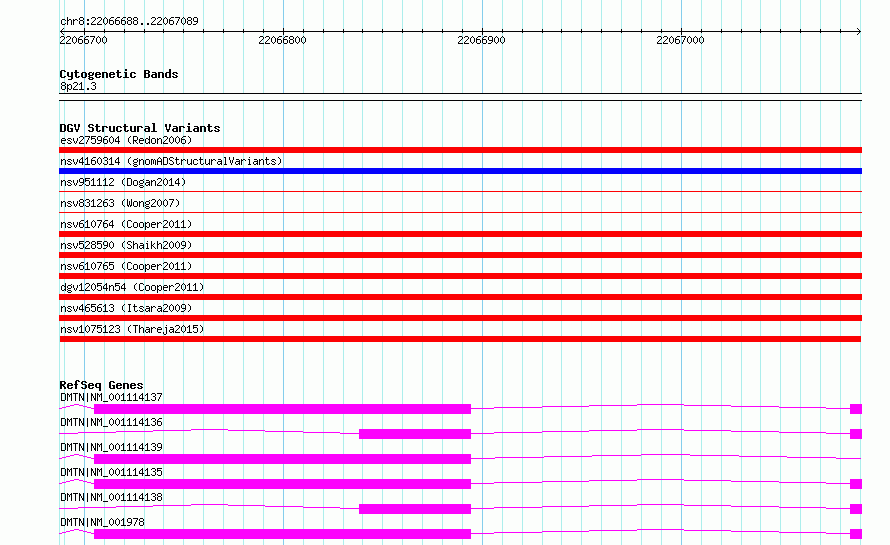Open transcript DMTN|NM_001114139 label
890x545 pixels.
tap(111, 447)
